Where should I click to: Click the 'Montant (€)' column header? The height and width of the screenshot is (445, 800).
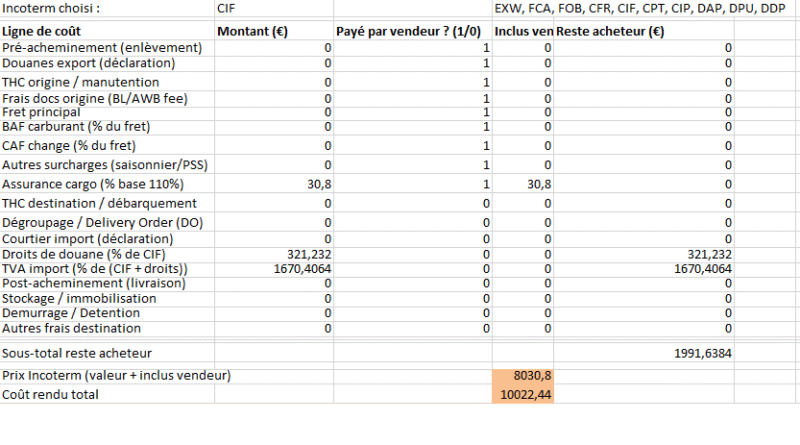274,31
